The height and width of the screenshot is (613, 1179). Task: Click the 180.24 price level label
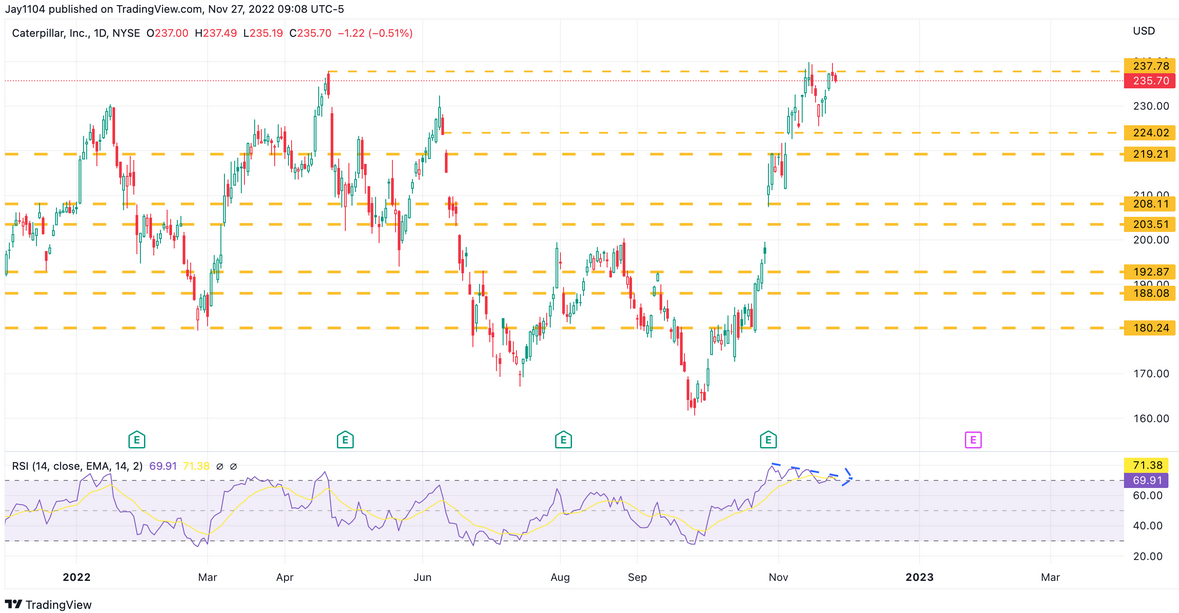(x=1150, y=328)
